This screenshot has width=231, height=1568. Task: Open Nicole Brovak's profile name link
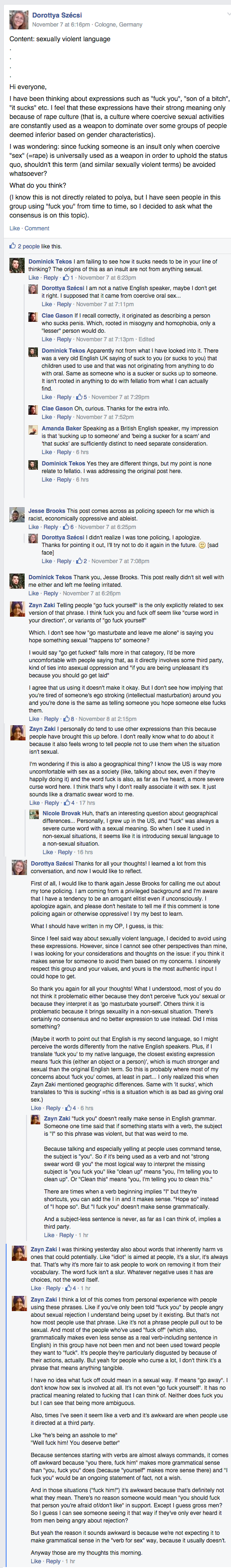point(61,813)
